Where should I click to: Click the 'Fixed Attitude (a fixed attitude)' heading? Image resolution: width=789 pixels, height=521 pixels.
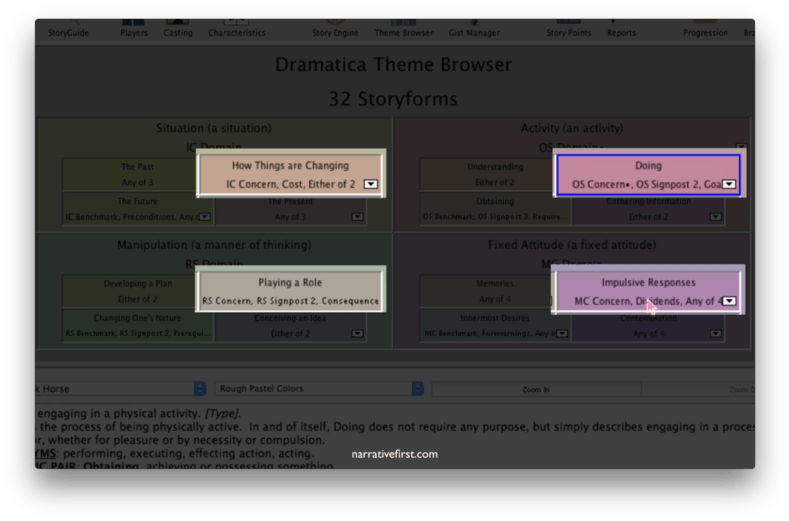pyautogui.click(x=572, y=245)
